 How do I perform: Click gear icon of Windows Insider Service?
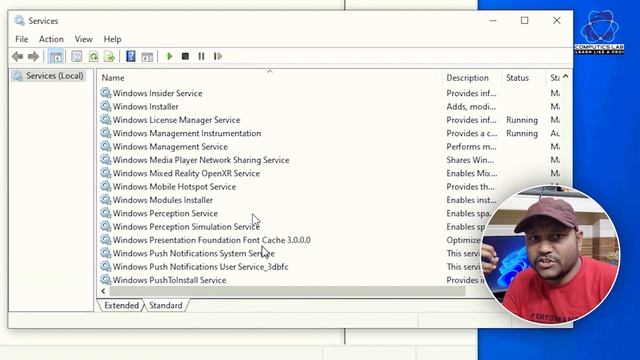click(106, 93)
